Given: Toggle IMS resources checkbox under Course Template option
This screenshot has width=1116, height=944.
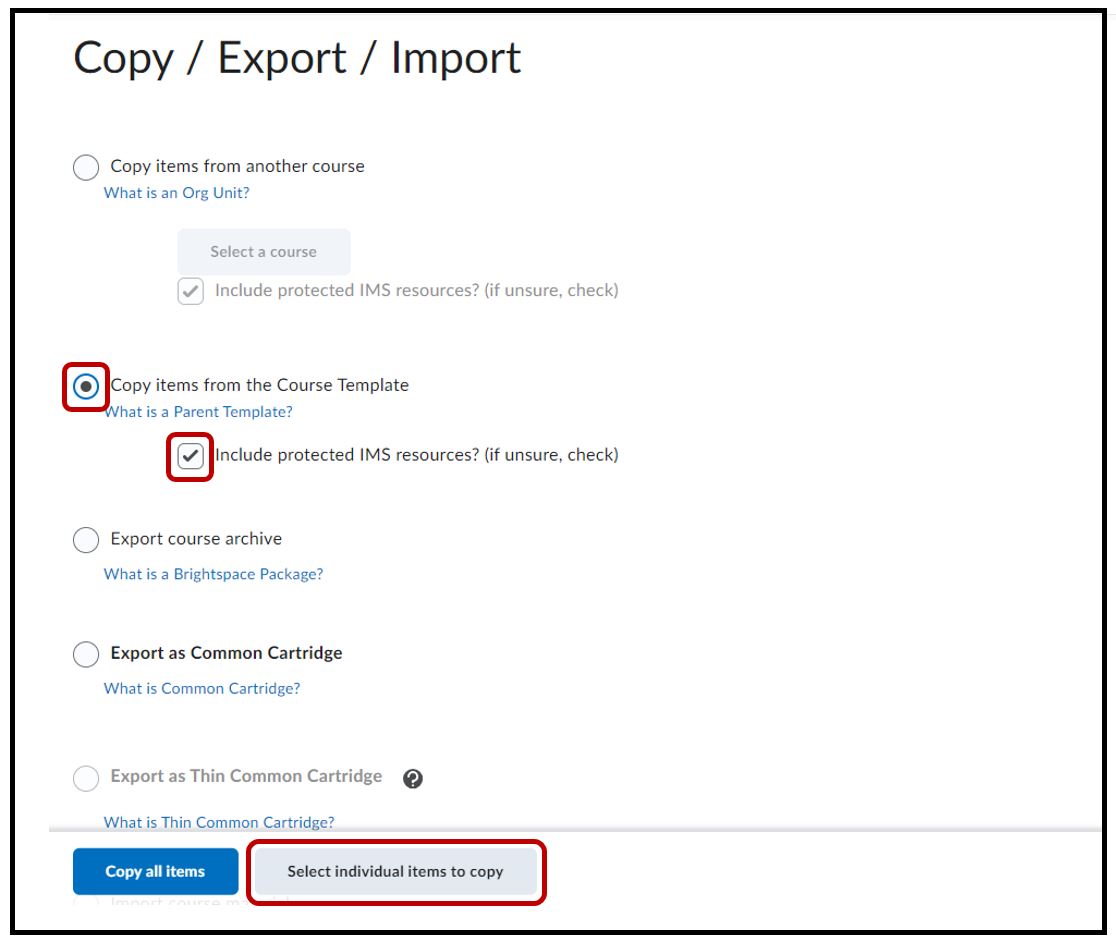Looking at the screenshot, I should [190, 456].
